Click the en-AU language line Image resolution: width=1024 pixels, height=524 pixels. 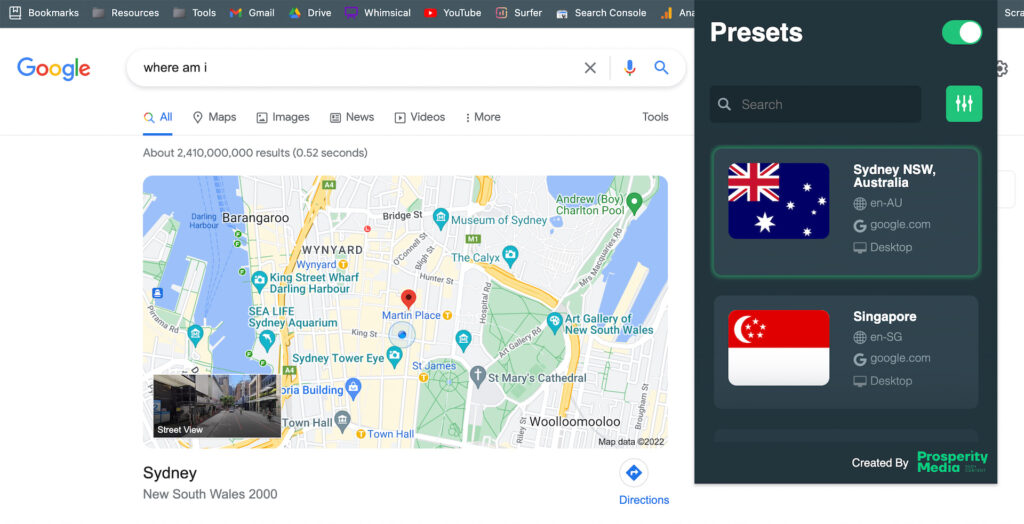(878, 203)
